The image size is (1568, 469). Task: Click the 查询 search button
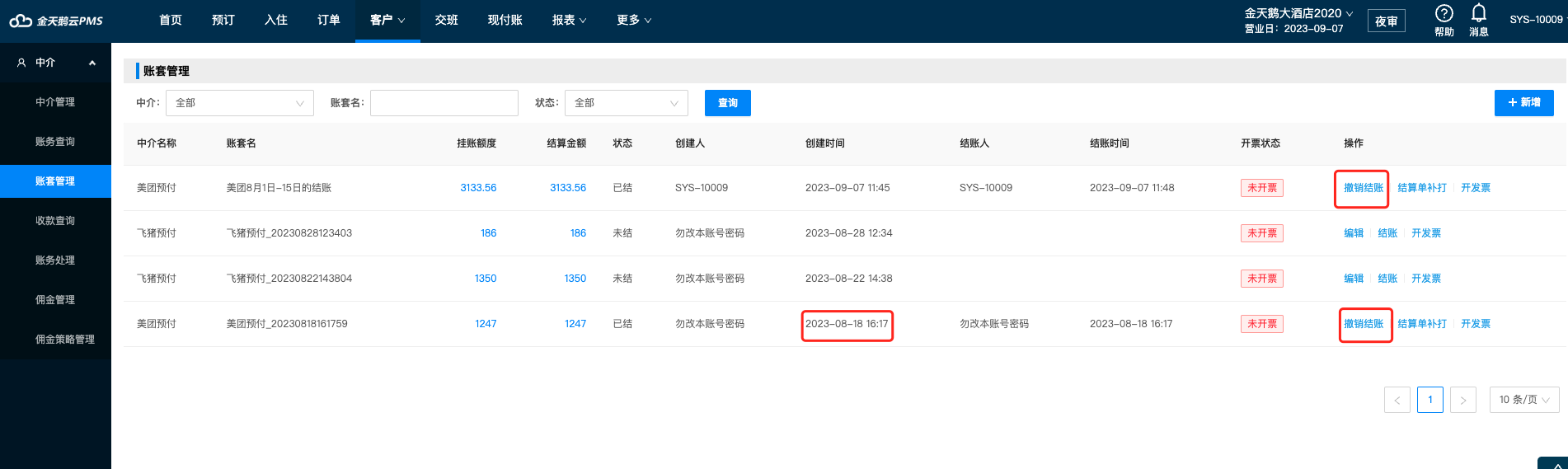coord(728,103)
